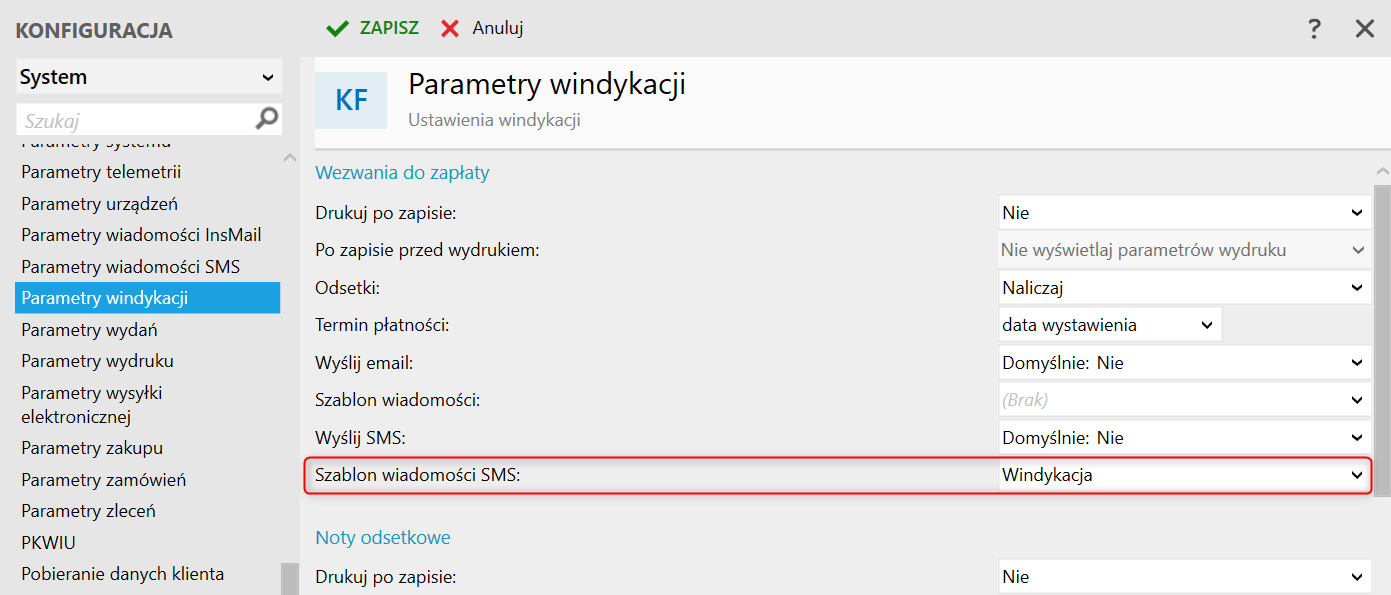1391x595 pixels.
Task: Expand the Termin płatności dropdown
Action: coord(1109,325)
